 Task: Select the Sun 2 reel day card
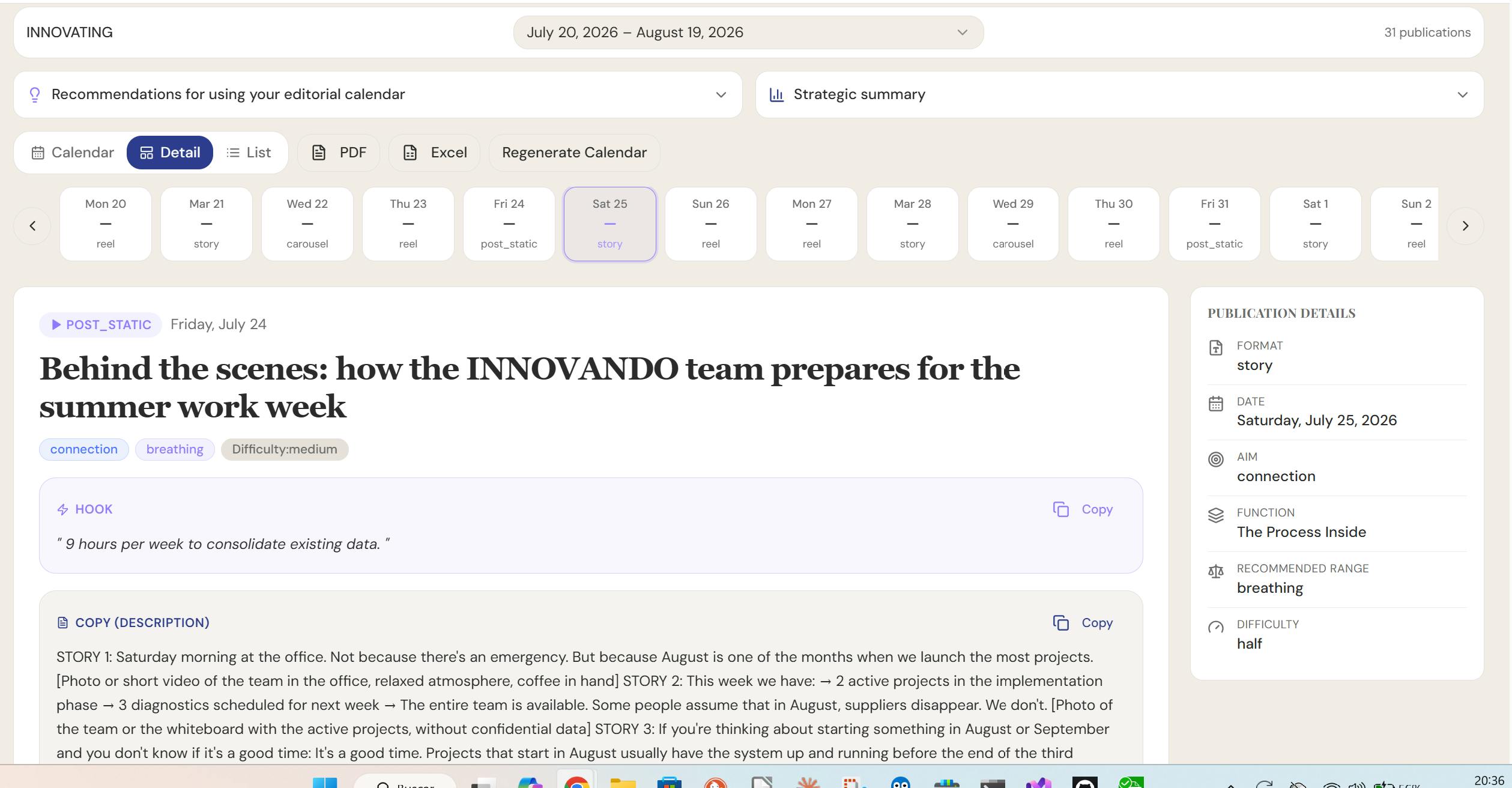pyautogui.click(x=1405, y=224)
